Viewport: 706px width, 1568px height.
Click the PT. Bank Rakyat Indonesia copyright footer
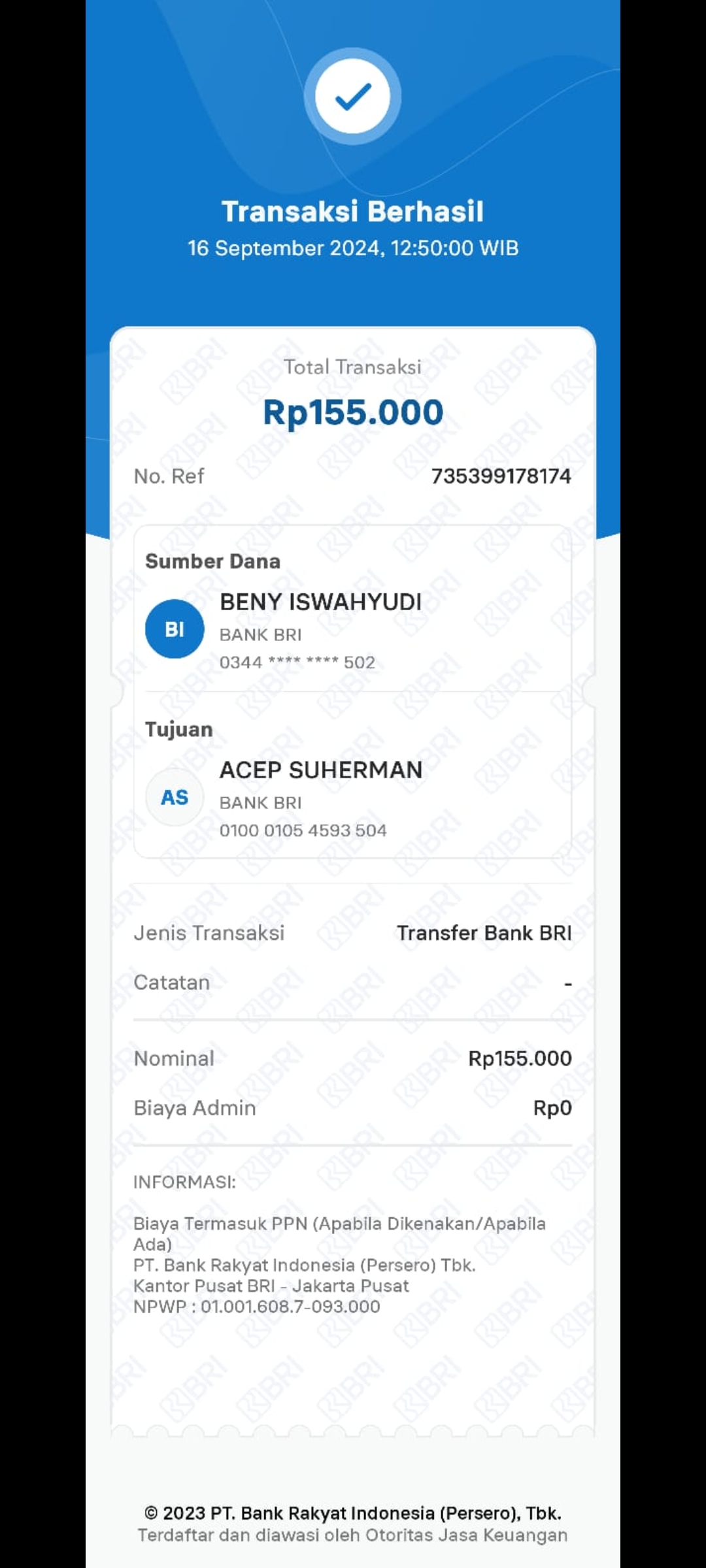[353, 1513]
